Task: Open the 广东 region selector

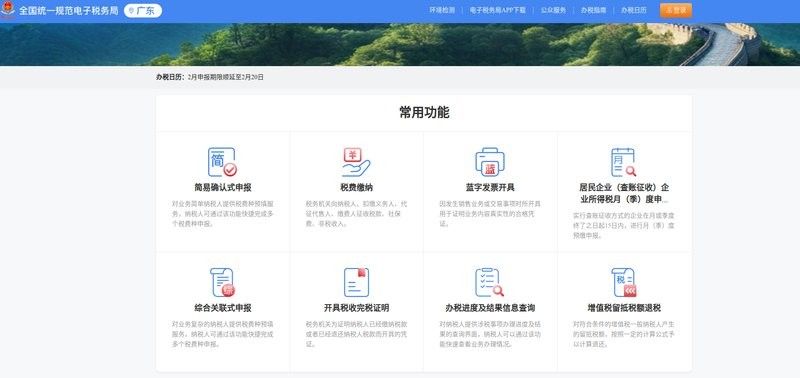Action: (143, 11)
